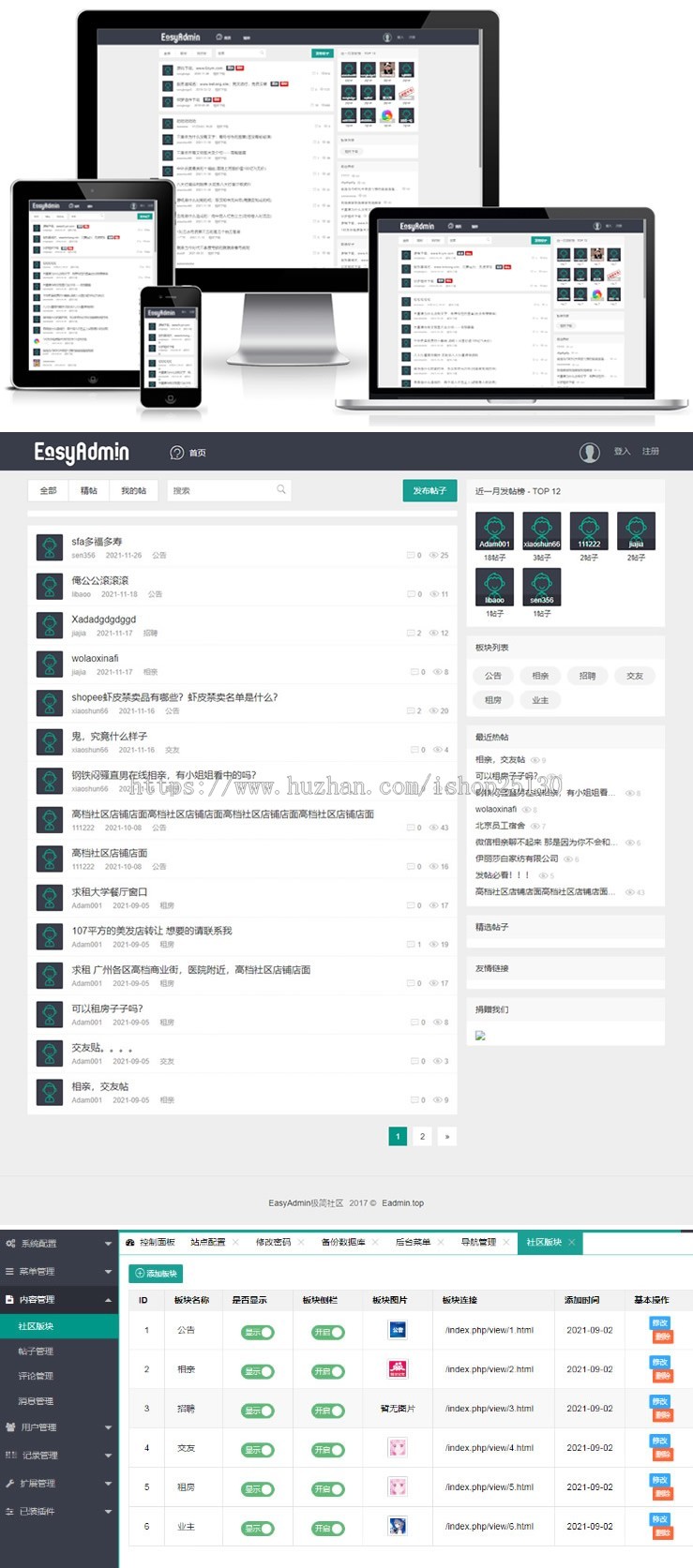The height and width of the screenshot is (1568, 693).
Task: Expand 扩展管理 sidebar menu arrow
Action: pyautogui.click(x=108, y=1484)
